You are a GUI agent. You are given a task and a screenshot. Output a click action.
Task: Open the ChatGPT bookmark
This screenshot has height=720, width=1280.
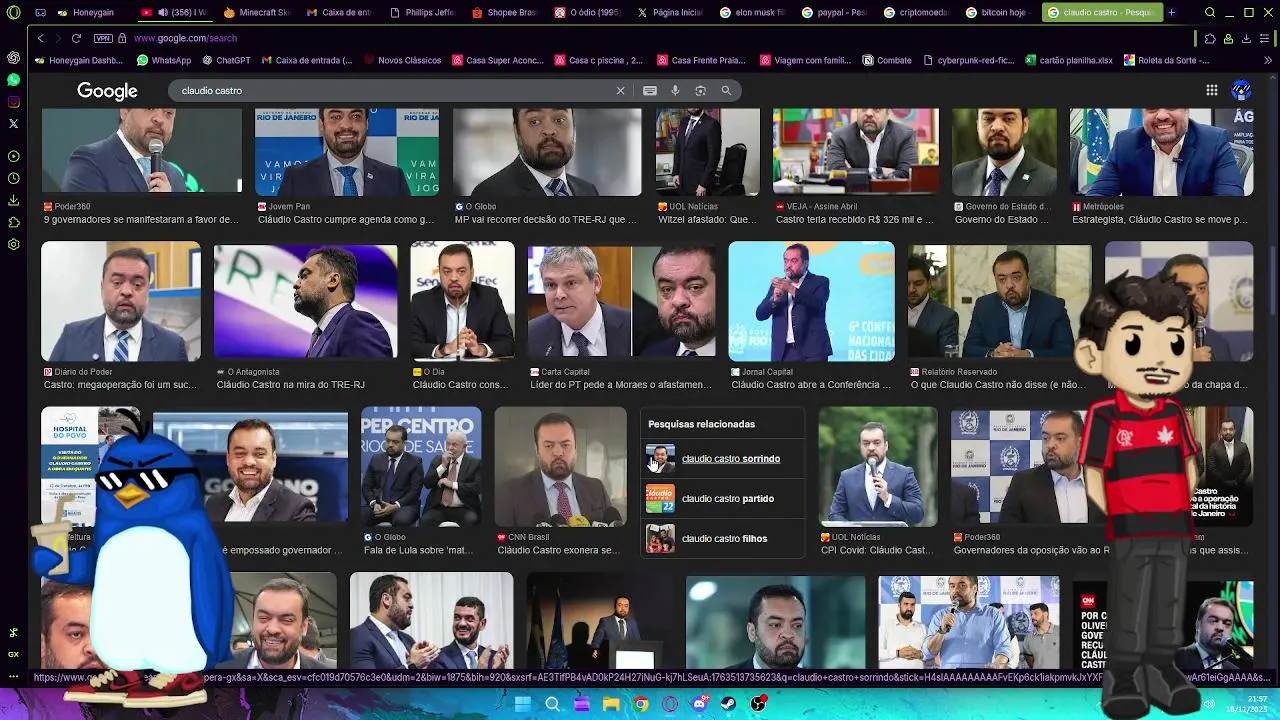[x=225, y=60]
